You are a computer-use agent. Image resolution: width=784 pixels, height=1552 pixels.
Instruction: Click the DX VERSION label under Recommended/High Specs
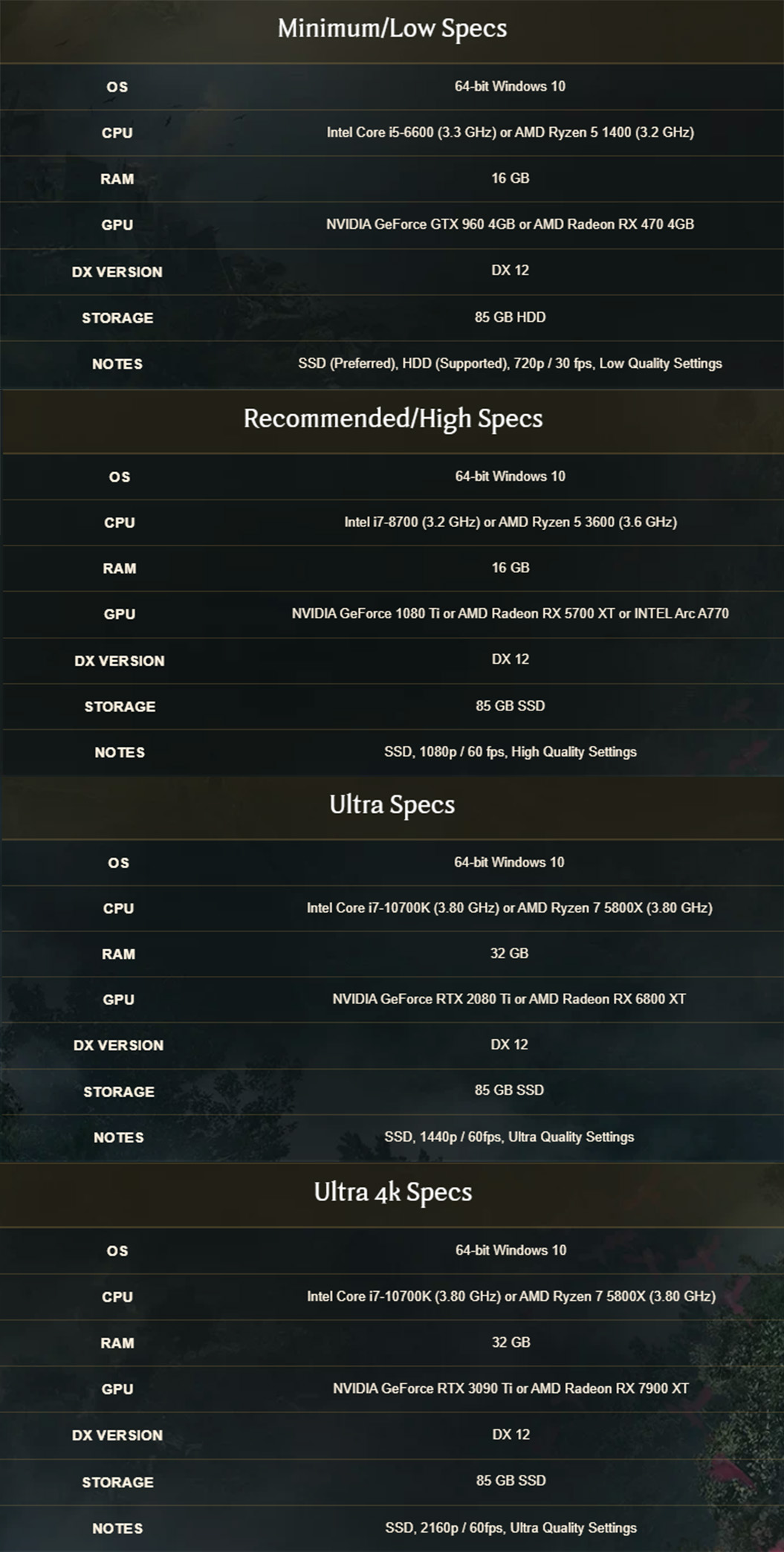pyautogui.click(x=120, y=661)
